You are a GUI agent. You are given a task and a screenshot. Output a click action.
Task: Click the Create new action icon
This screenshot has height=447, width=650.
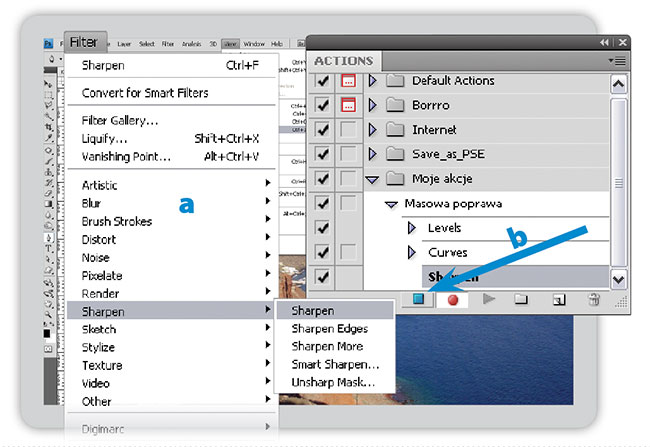pos(558,299)
